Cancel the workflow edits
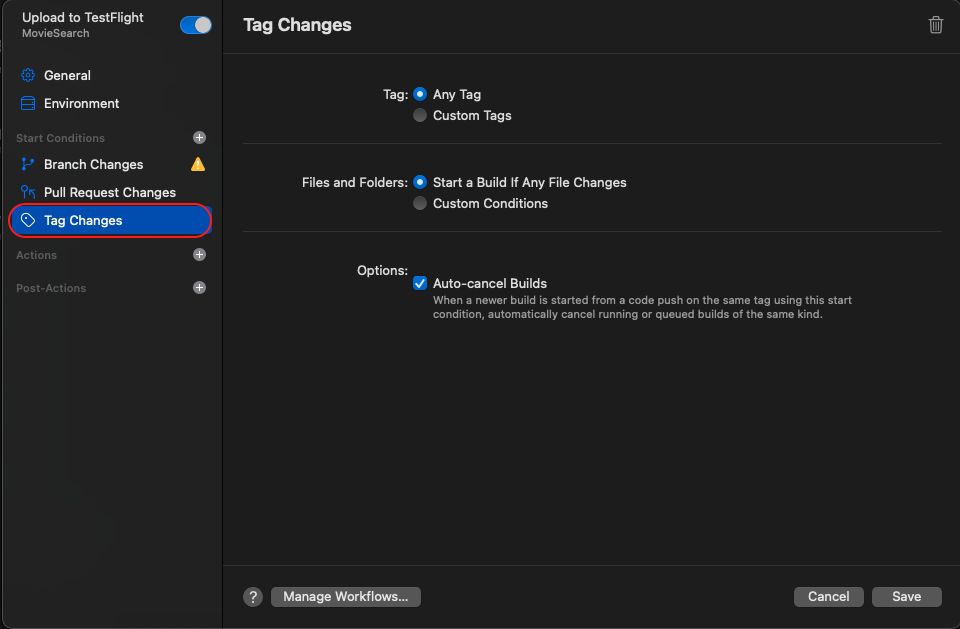This screenshot has width=960, height=629. tap(828, 597)
